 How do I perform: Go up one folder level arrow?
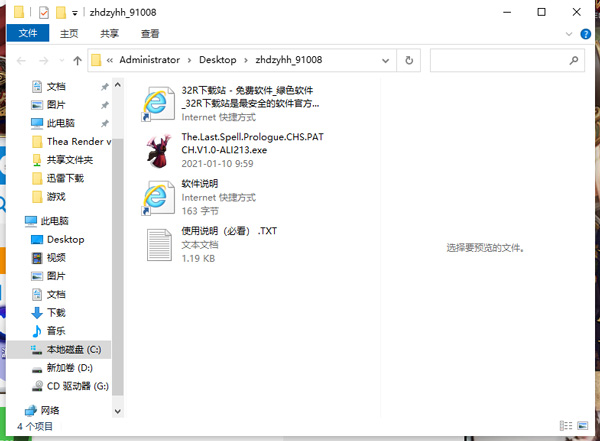pos(77,60)
